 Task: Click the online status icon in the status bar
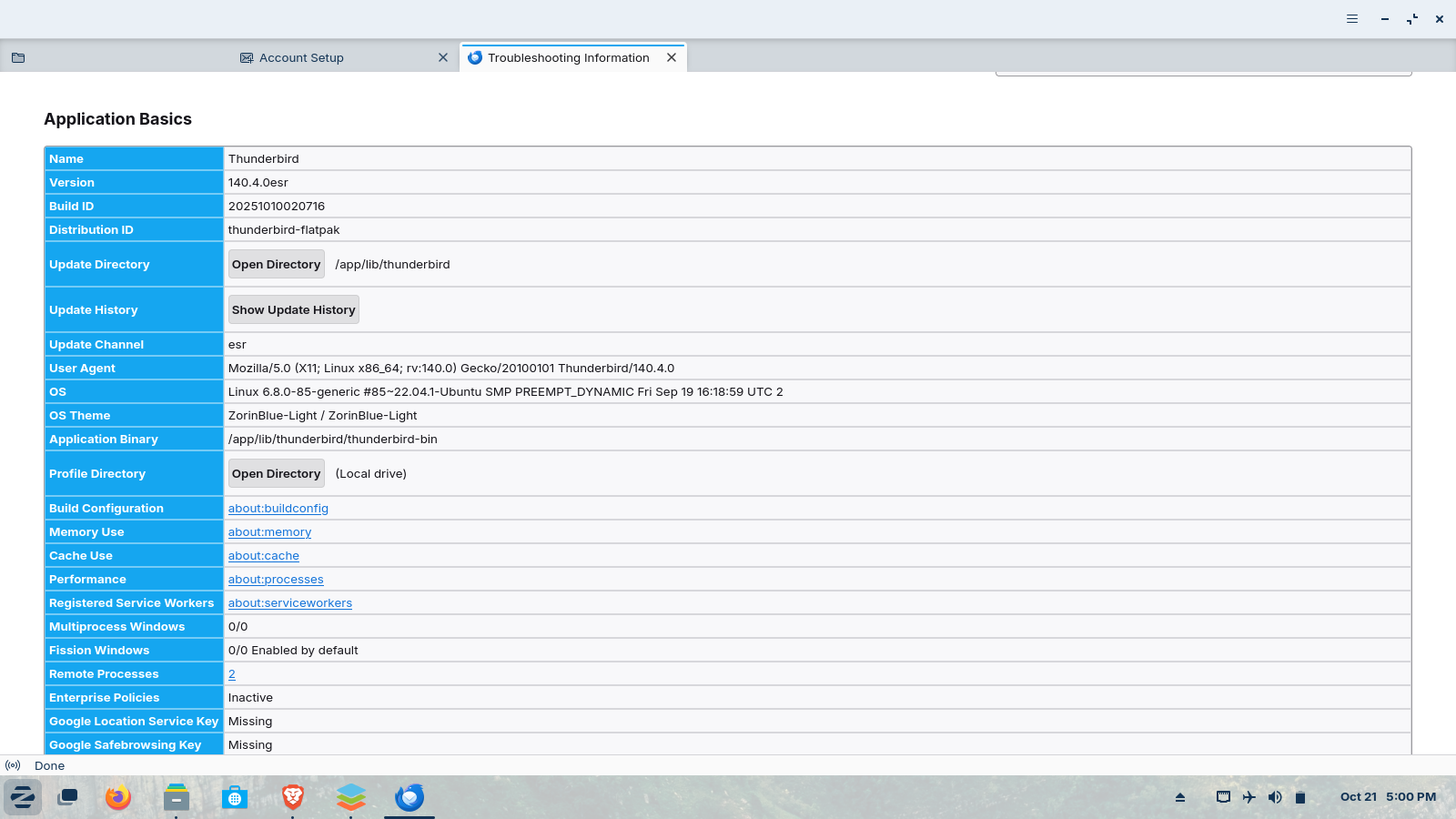pyautogui.click(x=13, y=765)
